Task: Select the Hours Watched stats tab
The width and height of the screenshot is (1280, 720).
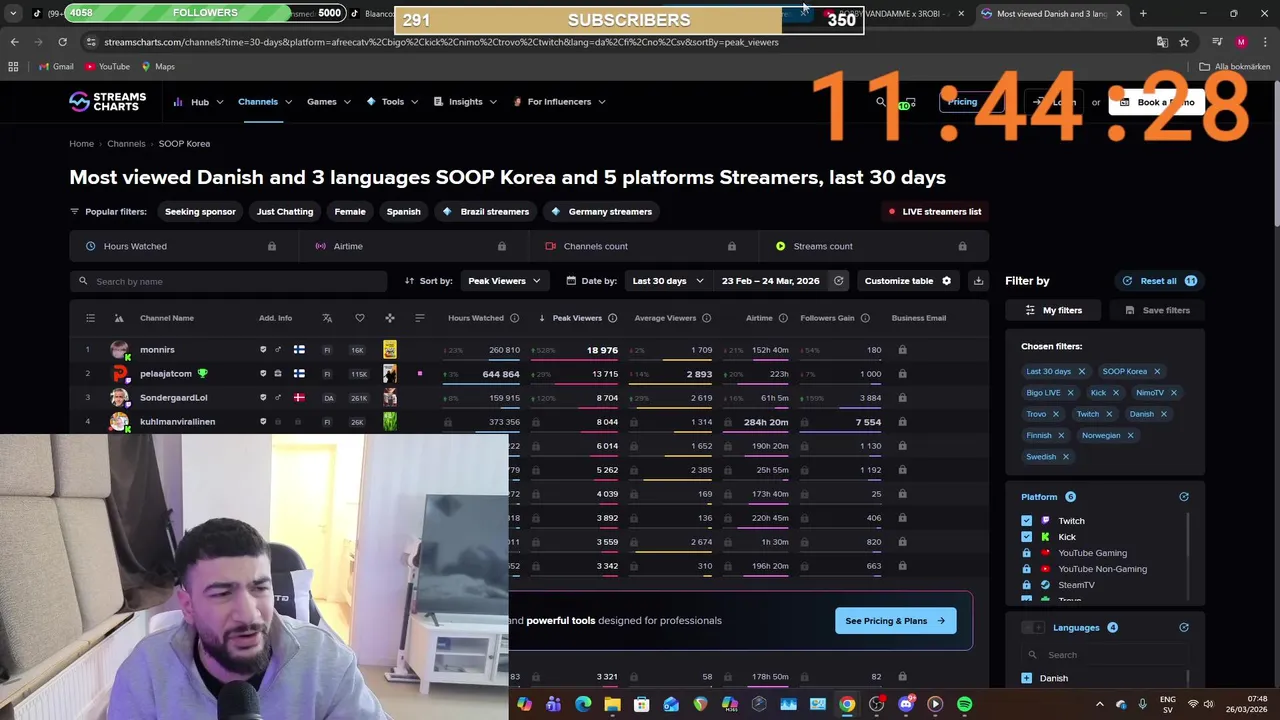Action: click(x=183, y=246)
